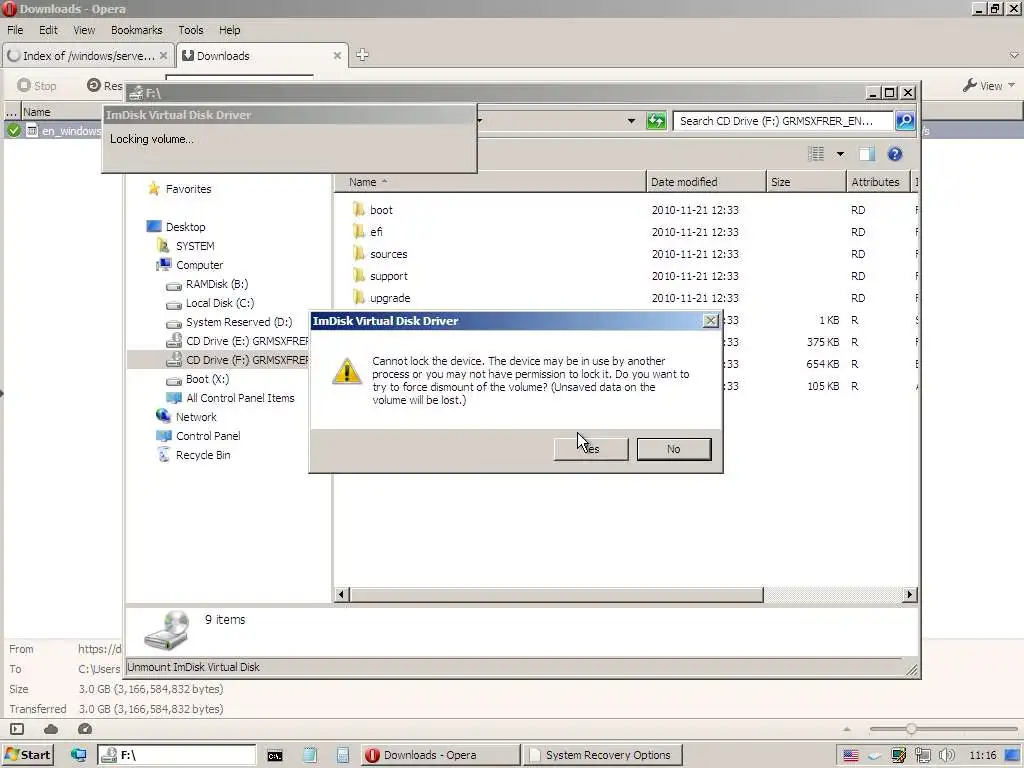
Task: Open the command prompt taskbar icon
Action: coord(275,756)
